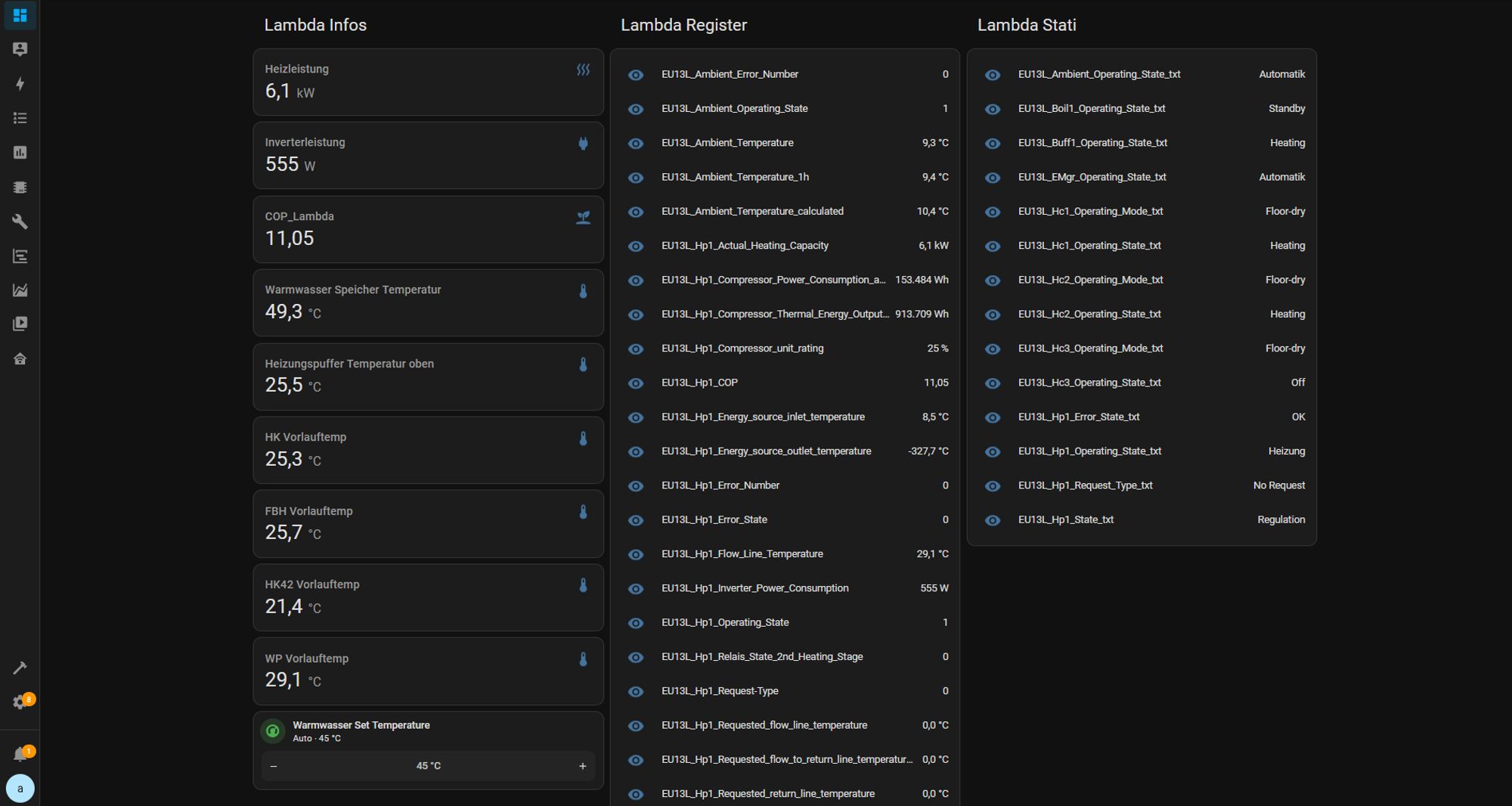Open the user profile avatar 'a'
This screenshot has width=1512, height=806.
point(20,789)
